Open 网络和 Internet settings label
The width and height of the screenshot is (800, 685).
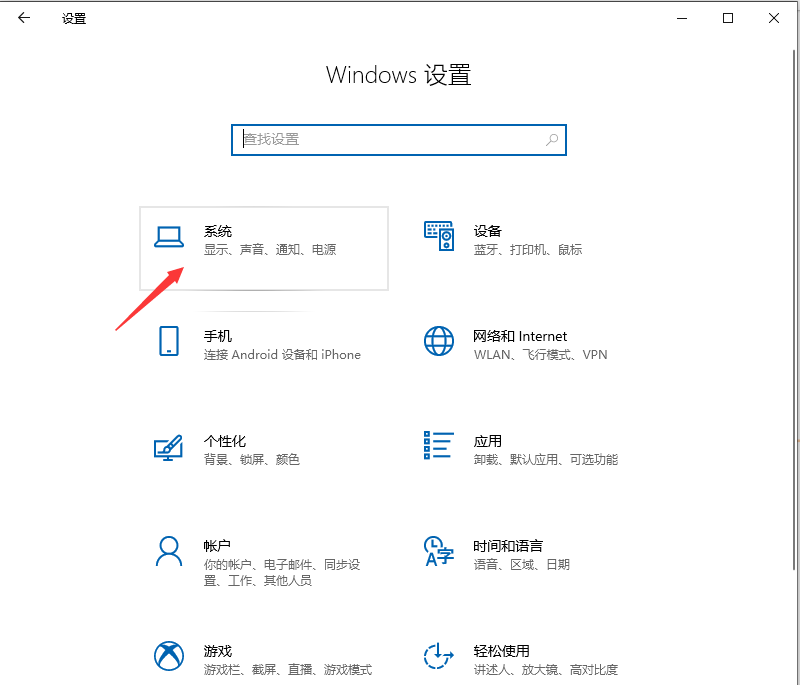pyautogui.click(x=520, y=336)
